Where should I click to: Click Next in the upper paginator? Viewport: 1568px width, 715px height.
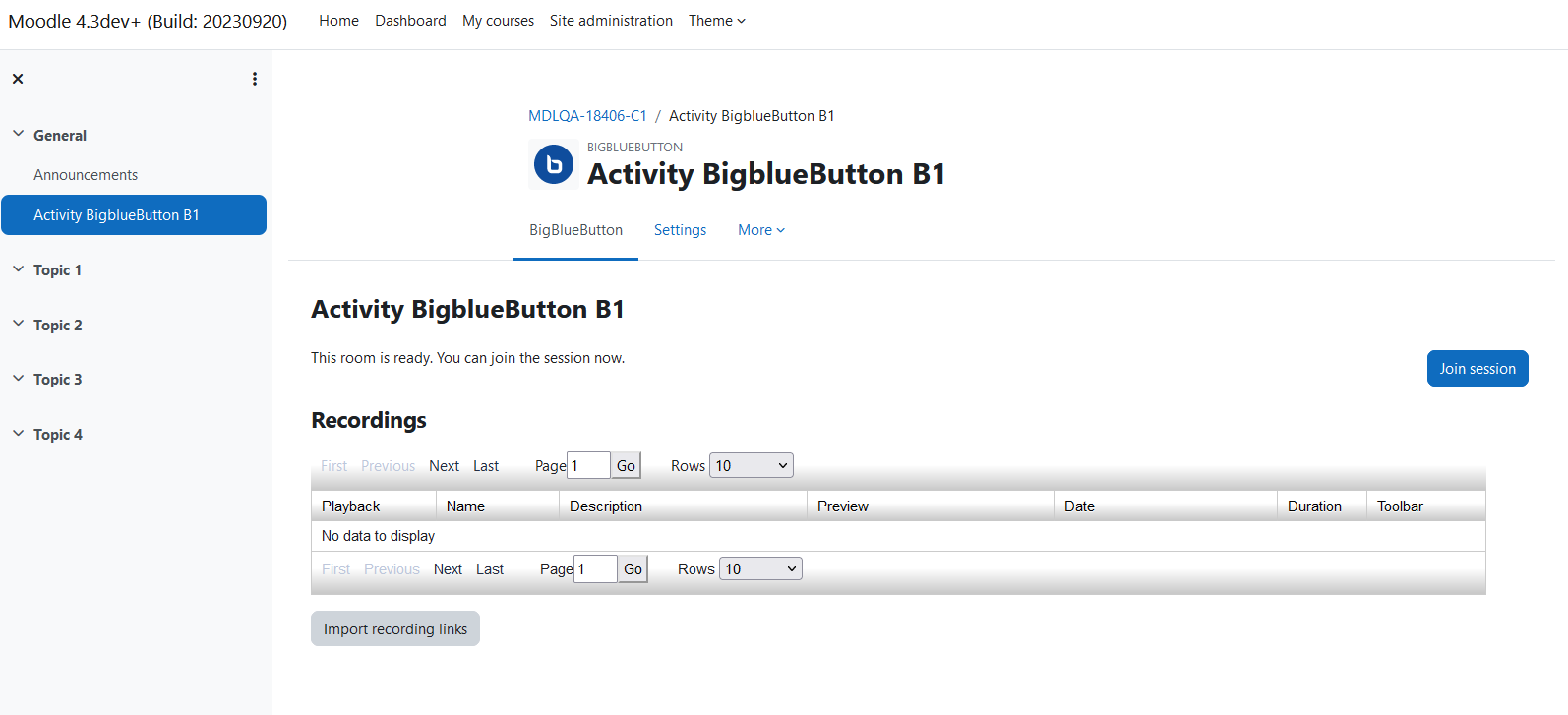point(444,466)
